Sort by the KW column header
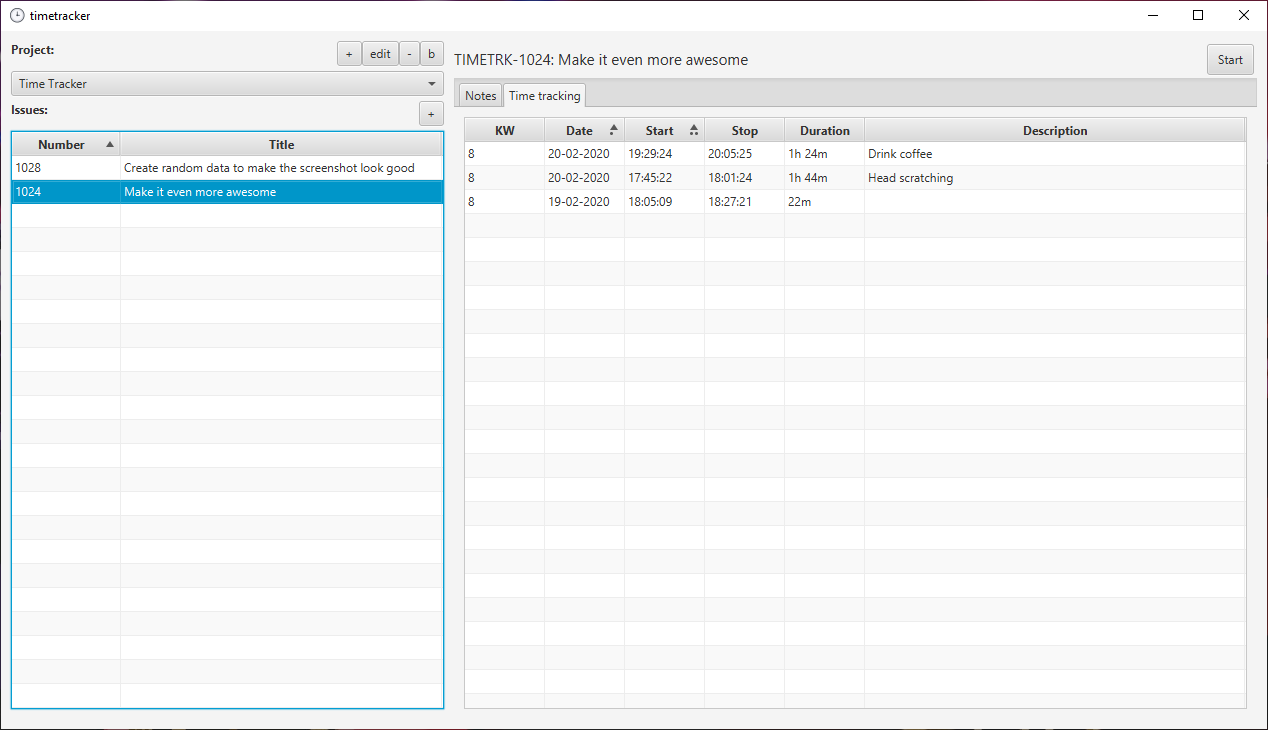The image size is (1268, 730). (505, 130)
